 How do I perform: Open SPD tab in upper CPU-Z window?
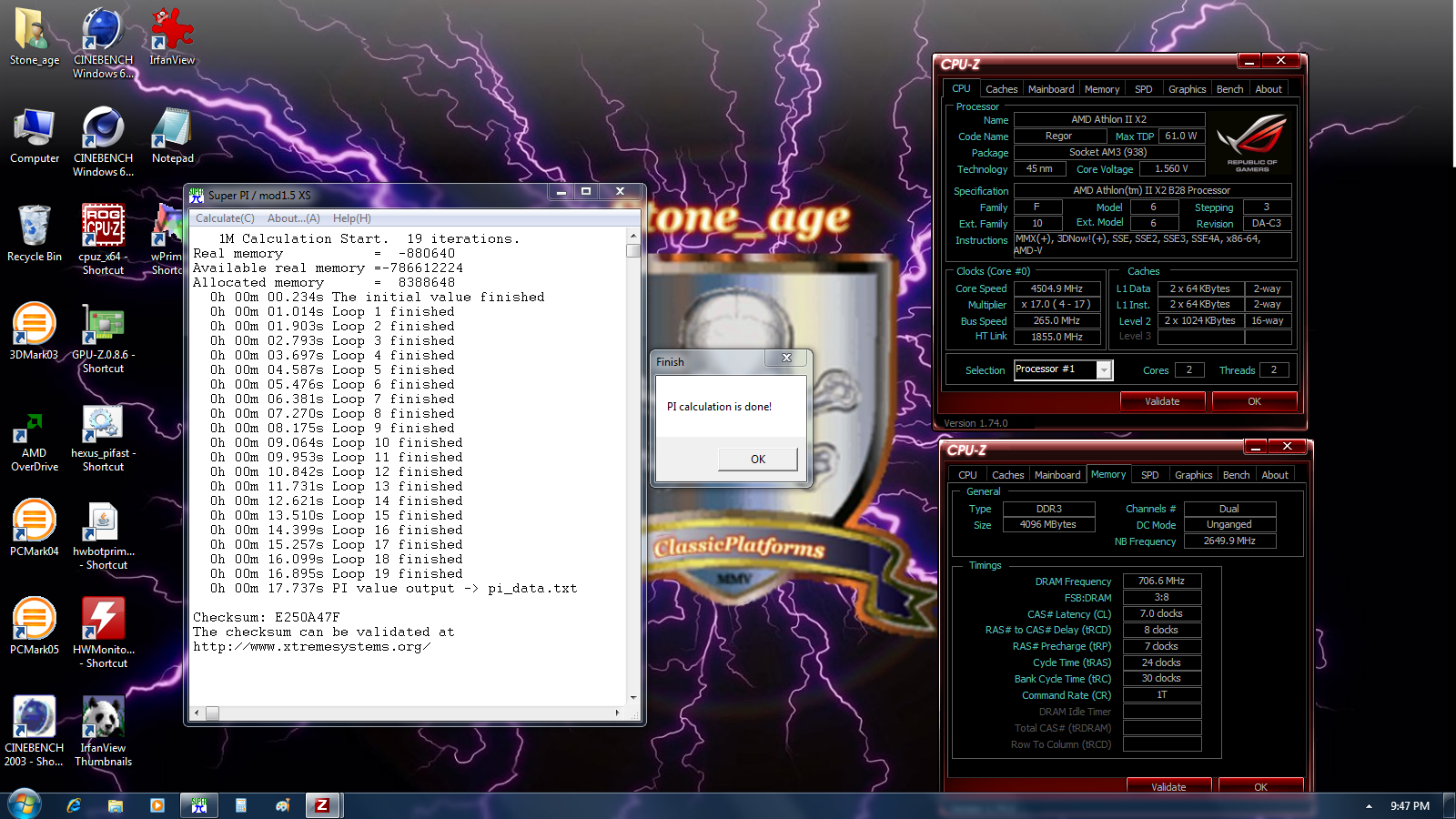coord(1144,89)
